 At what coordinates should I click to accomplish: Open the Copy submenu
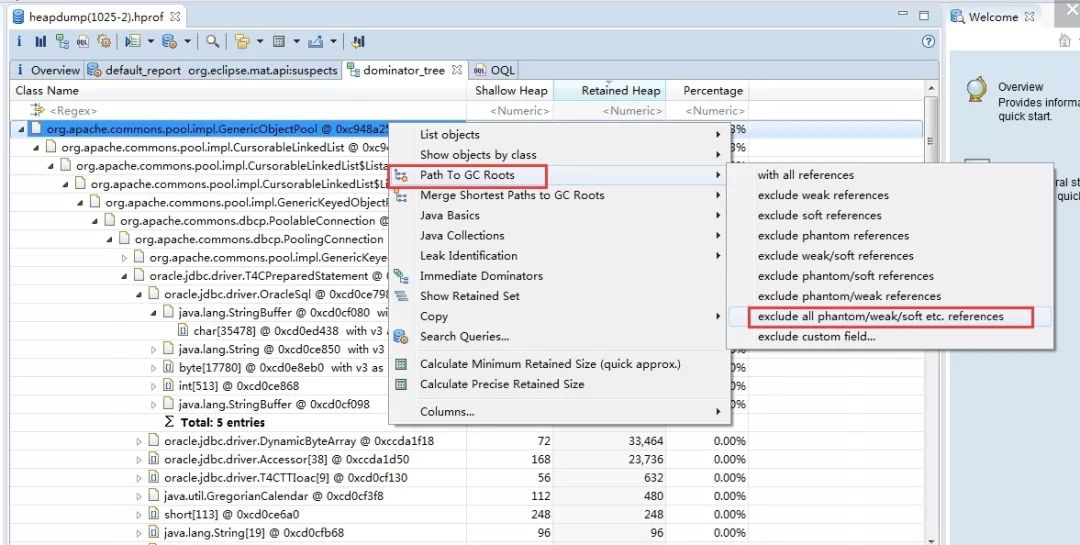[559, 316]
